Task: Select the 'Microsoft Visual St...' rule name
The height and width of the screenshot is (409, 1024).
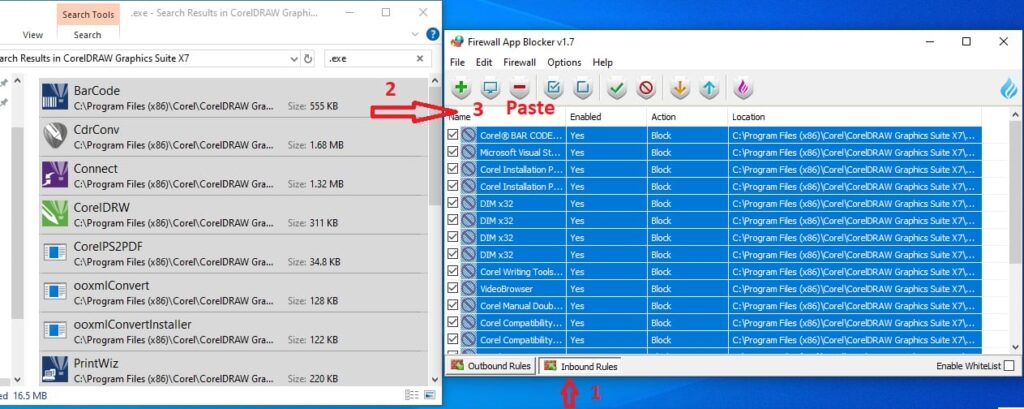Action: [x=521, y=153]
